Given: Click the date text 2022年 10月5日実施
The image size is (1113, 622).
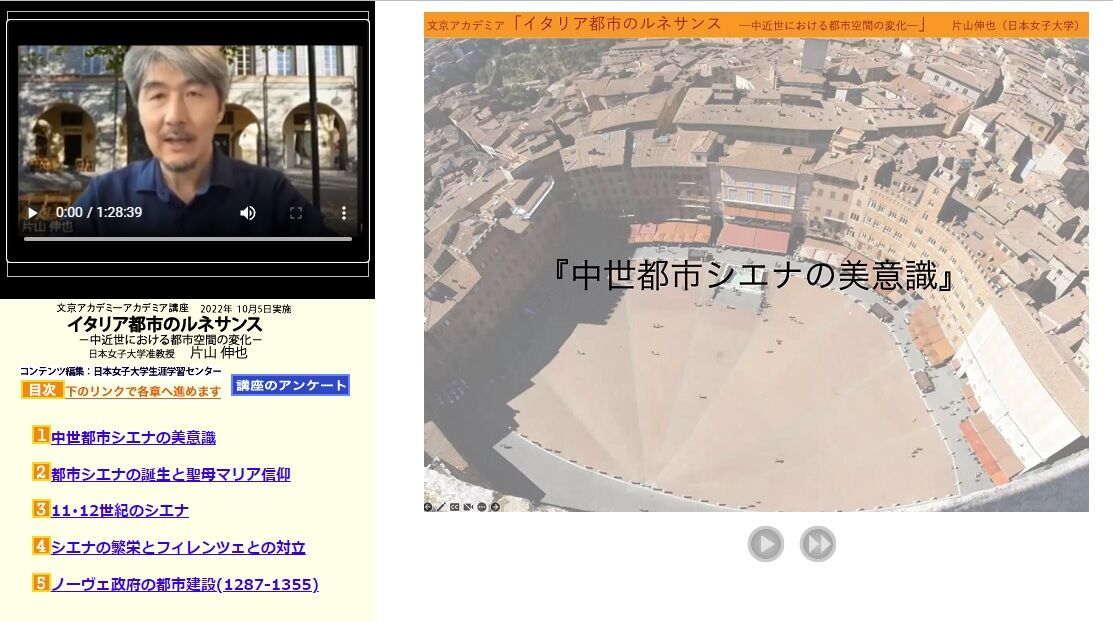Looking at the screenshot, I should click(246, 309).
